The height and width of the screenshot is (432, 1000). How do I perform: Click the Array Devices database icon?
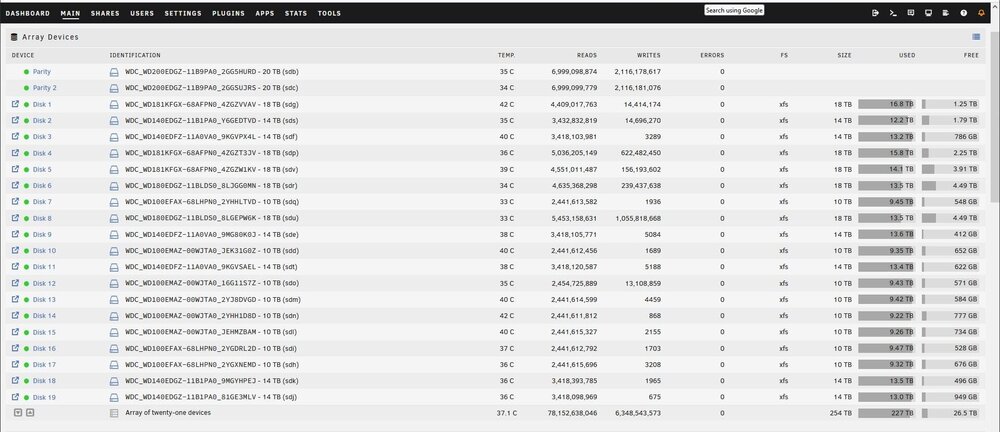[14, 37]
